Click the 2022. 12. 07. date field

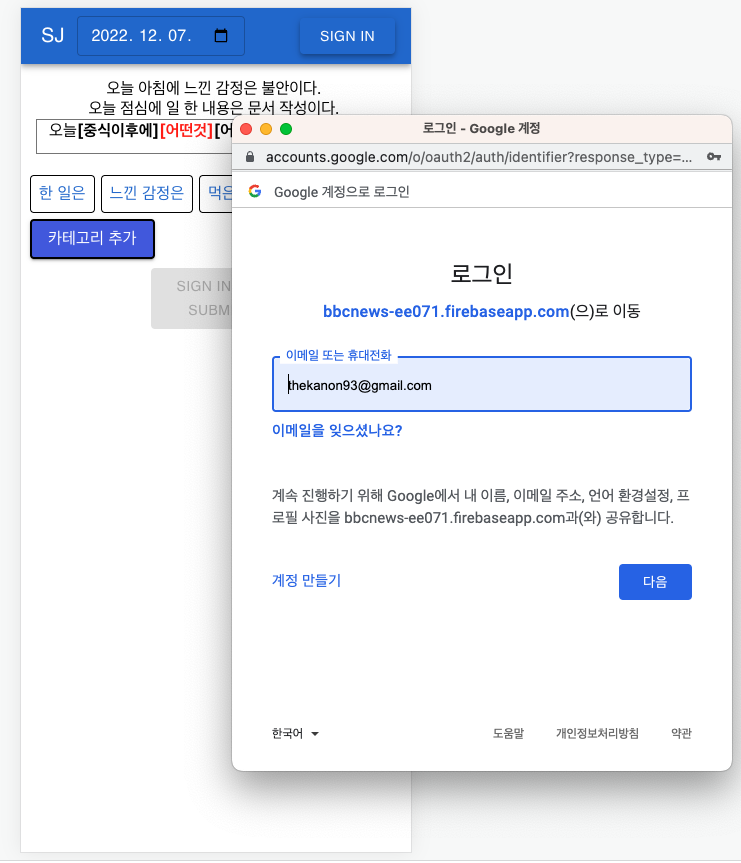(161, 36)
